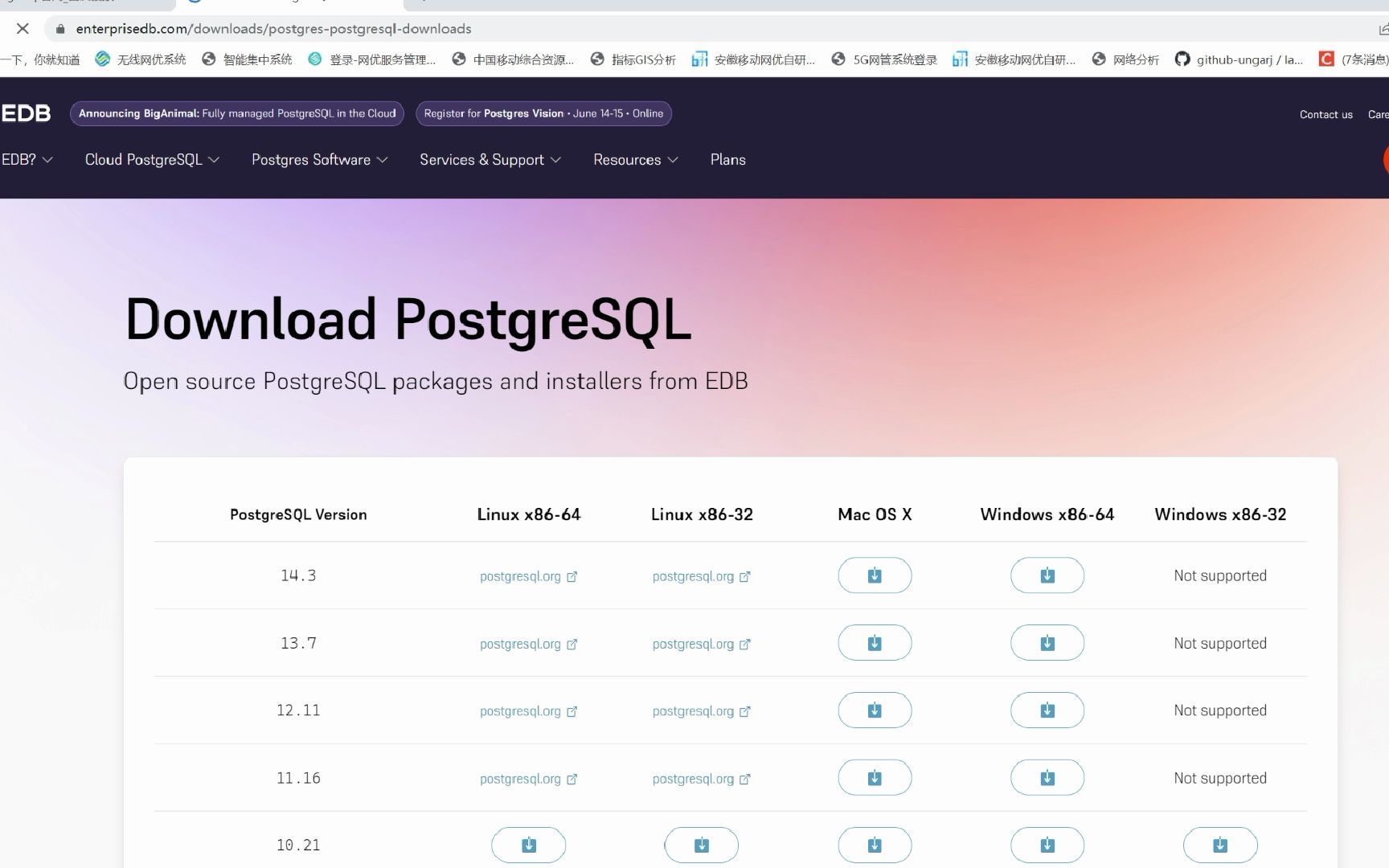Expand the EDB? menu
Image resolution: width=1389 pixels, height=868 pixels.
(27, 160)
